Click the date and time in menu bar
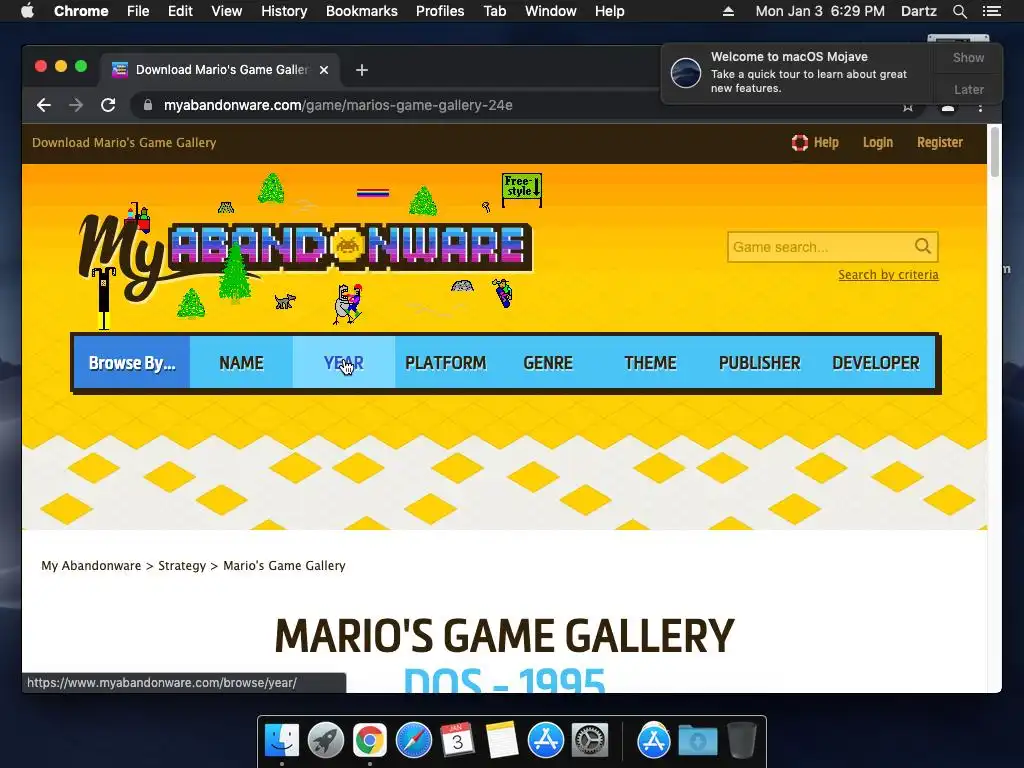The height and width of the screenshot is (768, 1024). [820, 11]
